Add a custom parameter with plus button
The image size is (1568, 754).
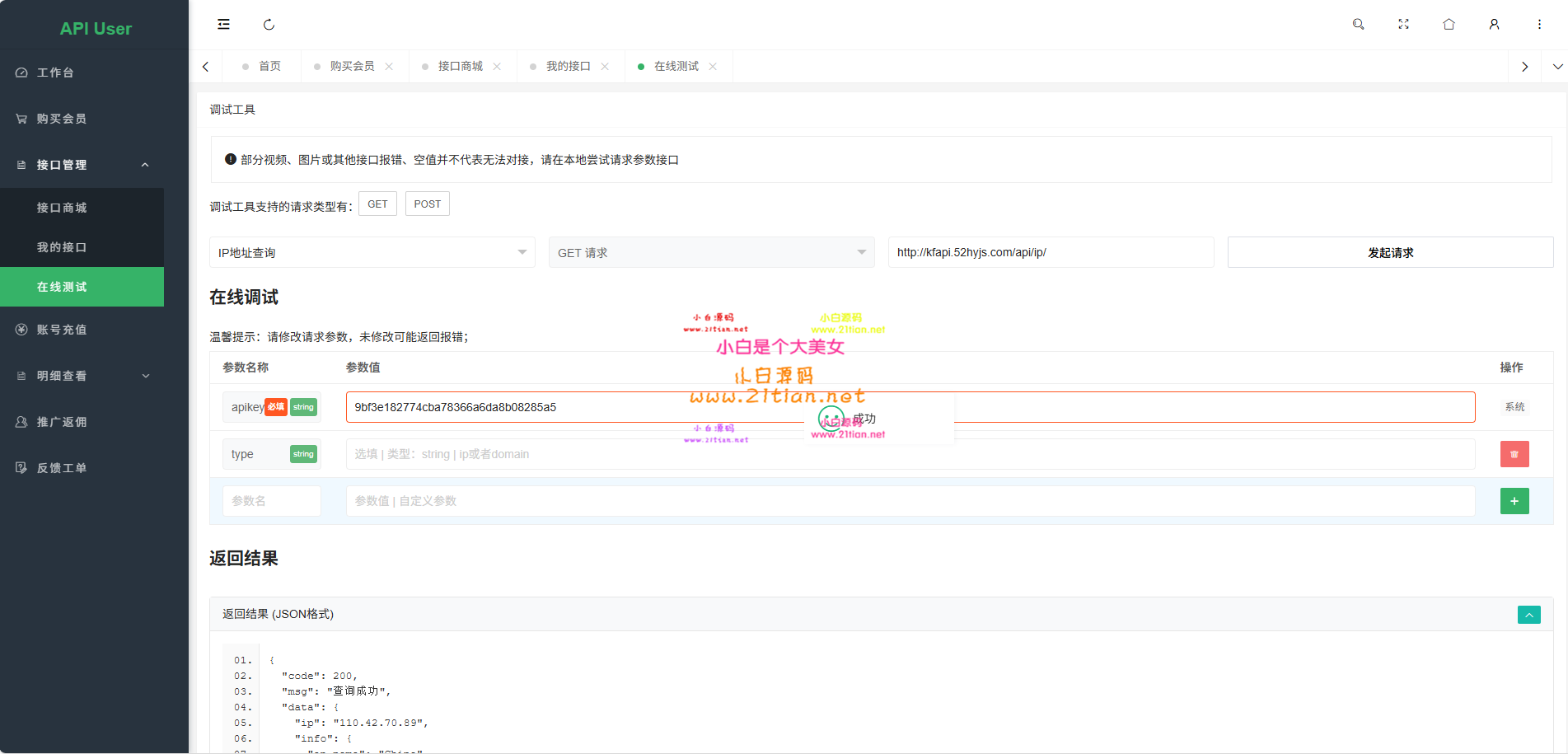pyautogui.click(x=1514, y=501)
